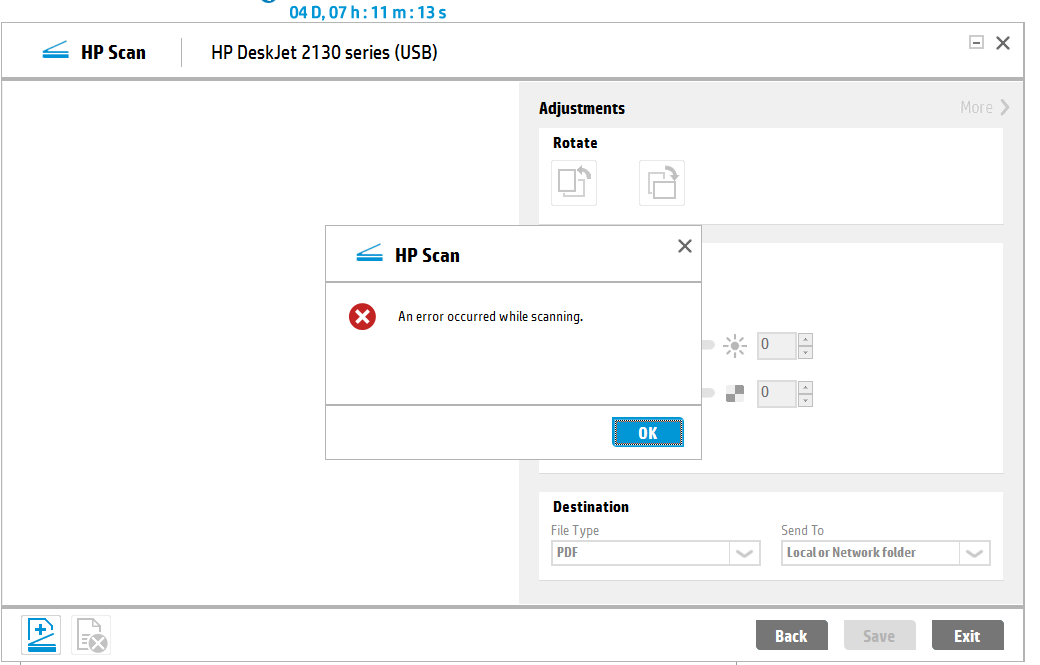Increase brightness with the up stepper arrow
This screenshot has width=1040, height=665.
click(806, 340)
